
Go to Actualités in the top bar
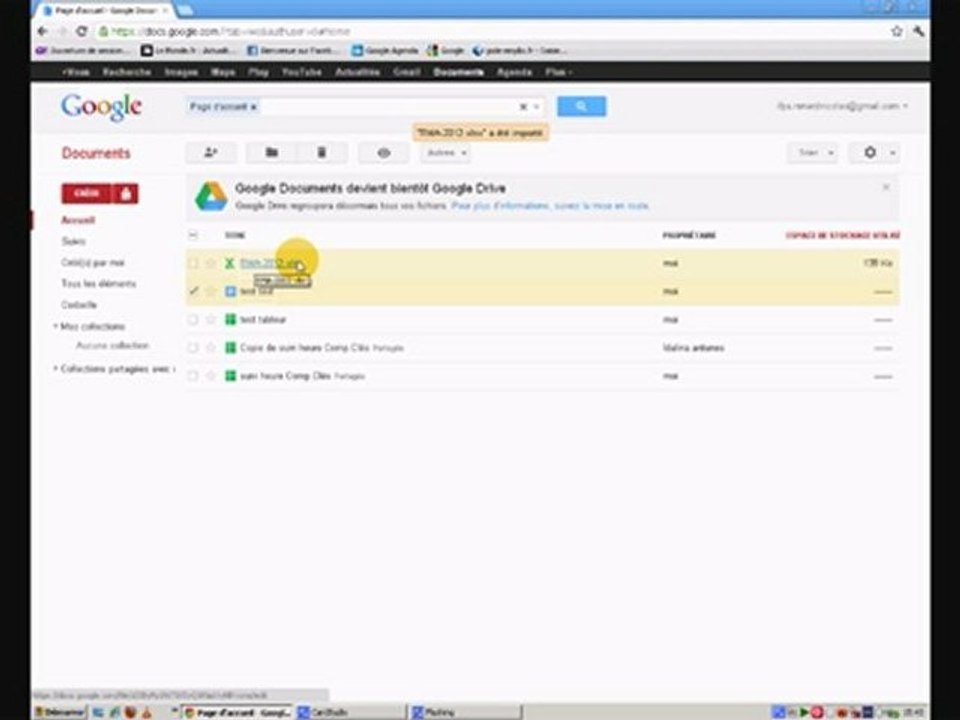[x=358, y=72]
